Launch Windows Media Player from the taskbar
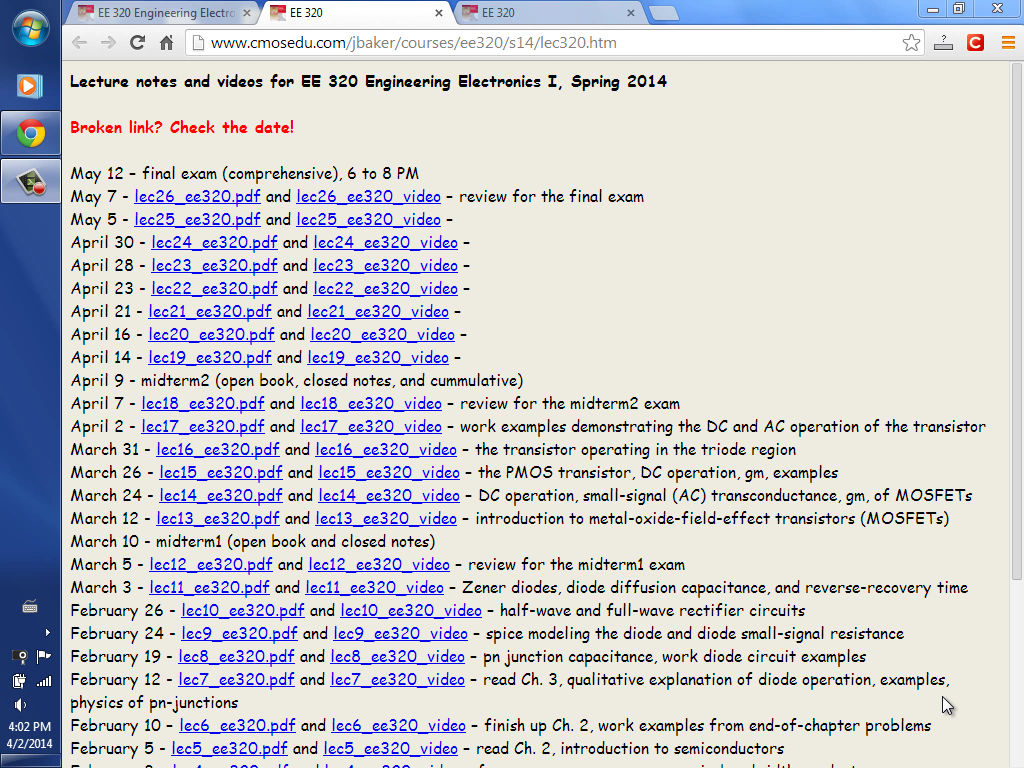The height and width of the screenshot is (768, 1024). [30, 86]
